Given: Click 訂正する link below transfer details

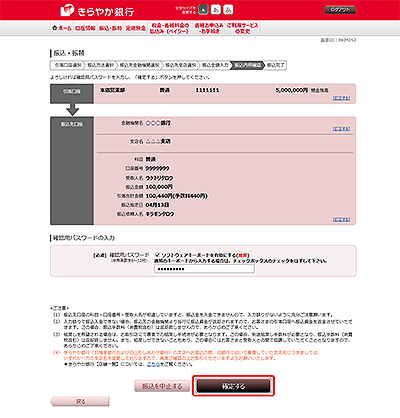Looking at the screenshot, I should [x=341, y=219].
